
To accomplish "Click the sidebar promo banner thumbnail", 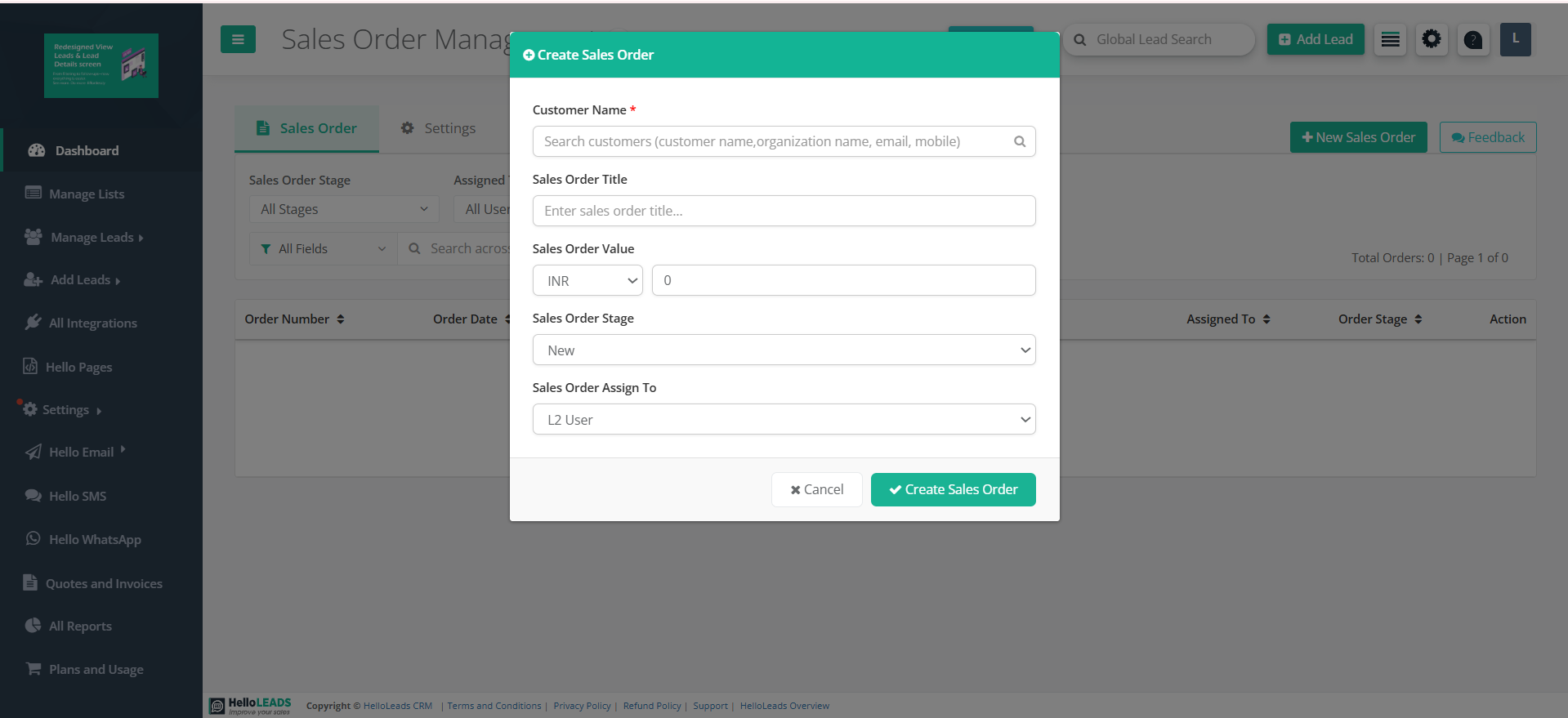I will click(x=101, y=65).
